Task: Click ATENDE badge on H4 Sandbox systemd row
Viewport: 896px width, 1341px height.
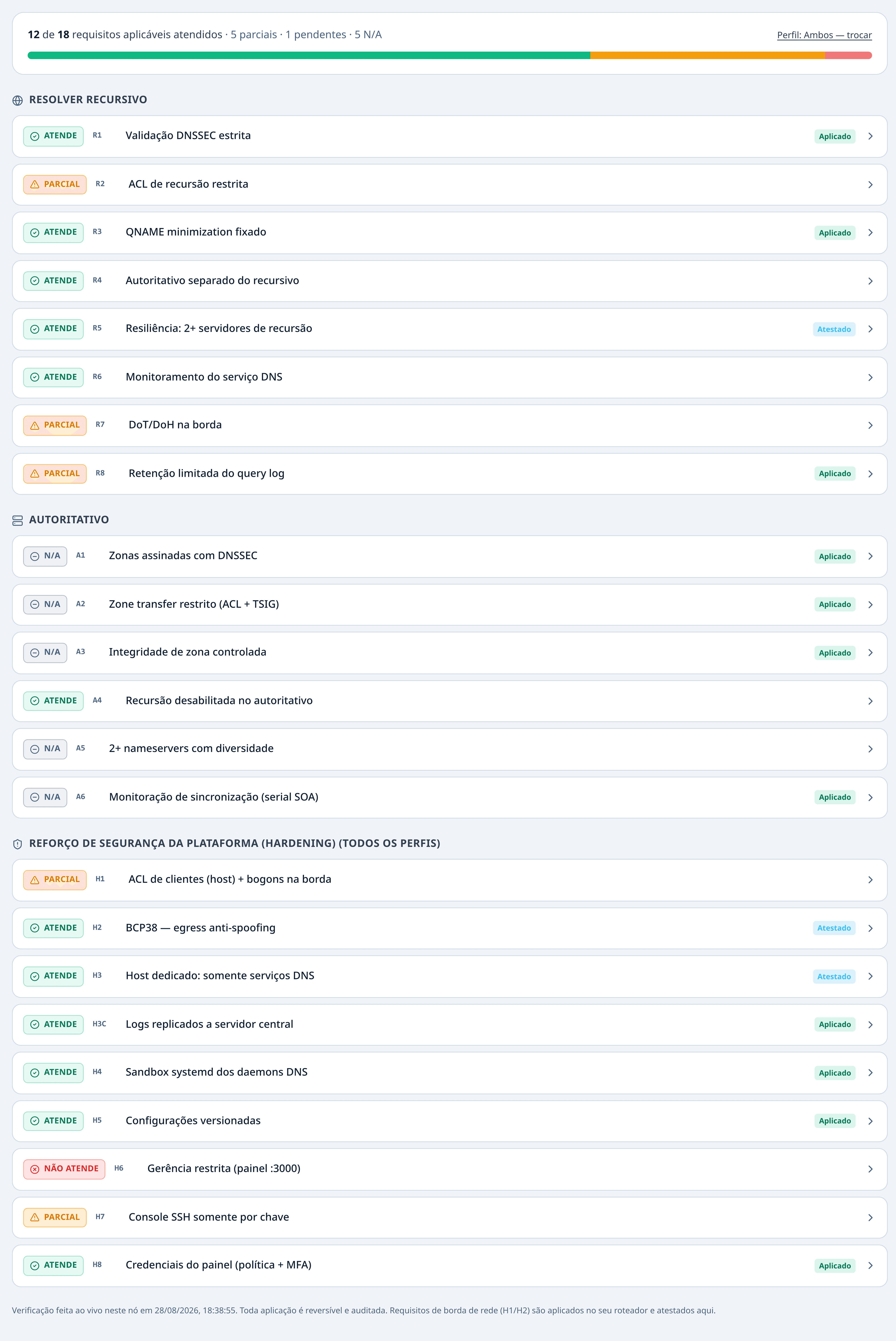Action: pyautogui.click(x=53, y=1073)
